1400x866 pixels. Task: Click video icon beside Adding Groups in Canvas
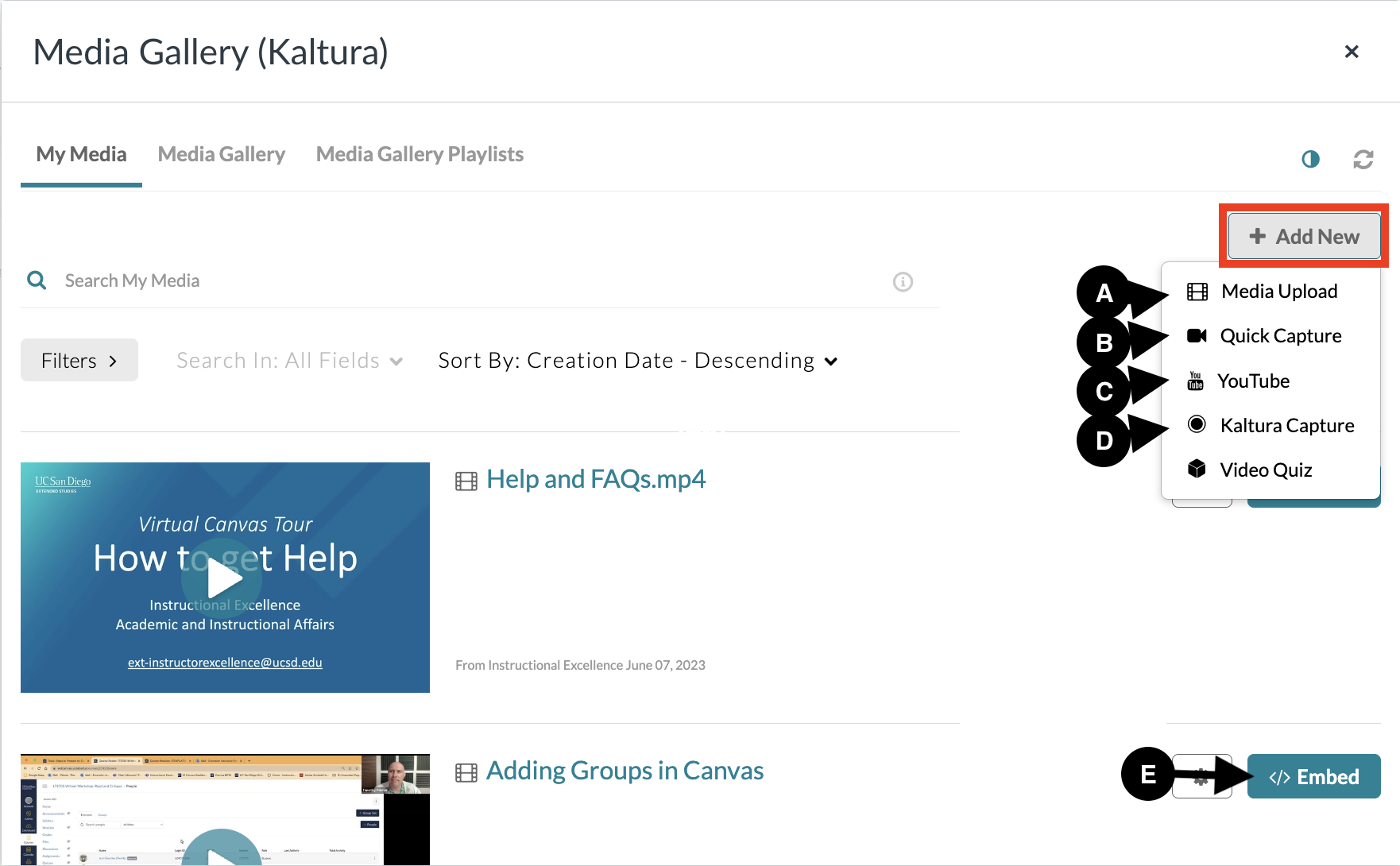(x=466, y=772)
